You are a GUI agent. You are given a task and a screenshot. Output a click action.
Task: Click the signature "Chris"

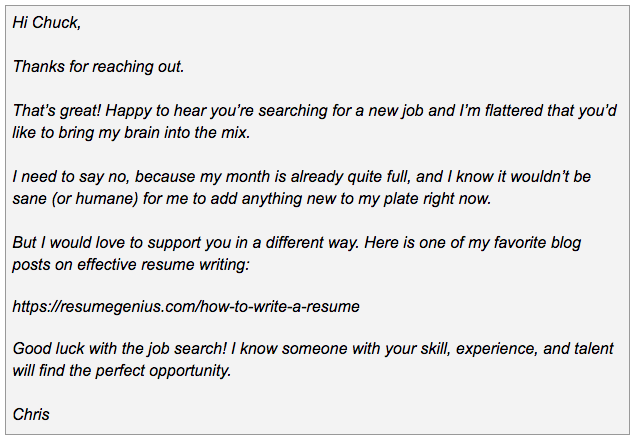31,413
